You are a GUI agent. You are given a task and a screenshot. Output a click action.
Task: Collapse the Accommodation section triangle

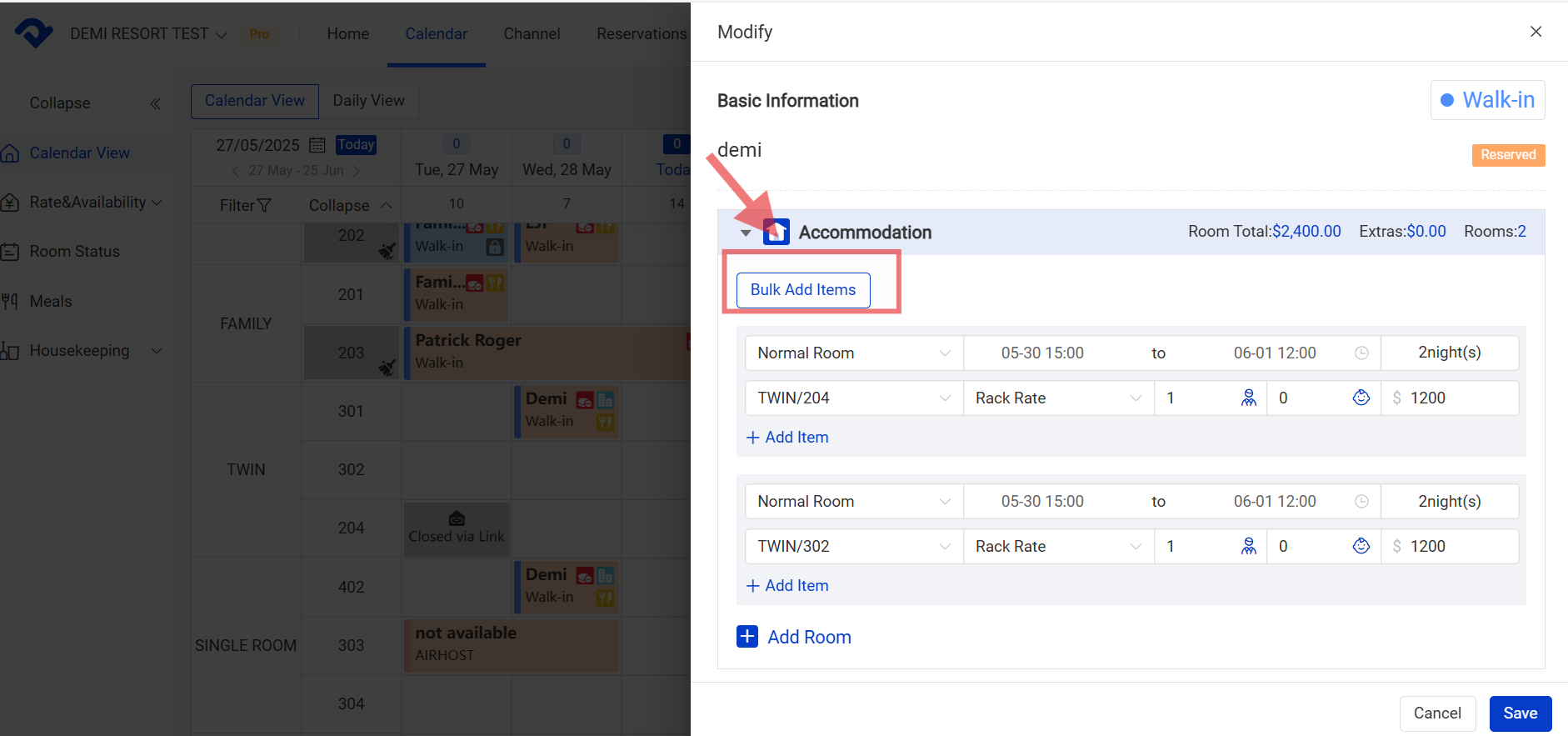pyautogui.click(x=746, y=233)
